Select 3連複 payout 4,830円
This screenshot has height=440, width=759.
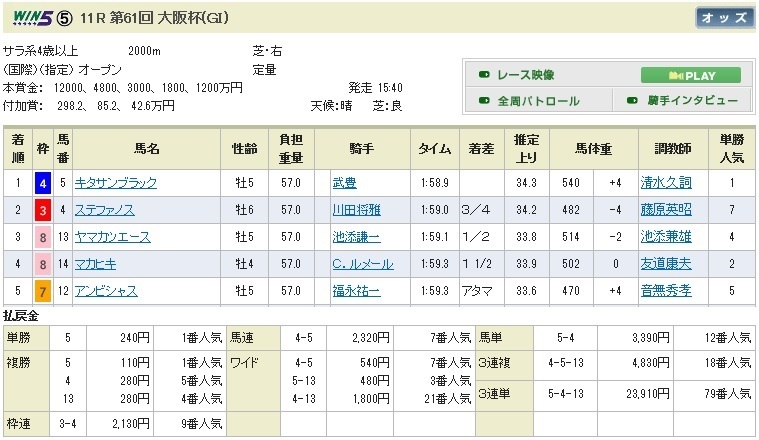[651, 363]
